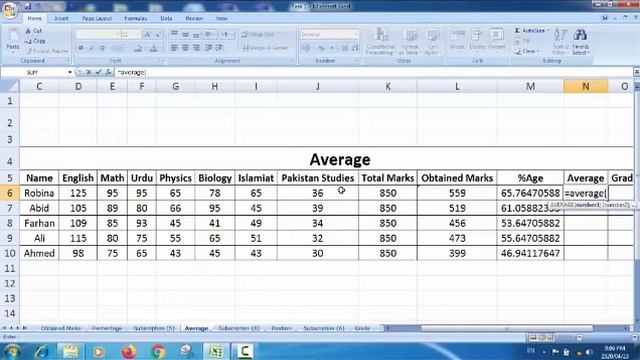
Task: Choose a font color
Action: 153,48
